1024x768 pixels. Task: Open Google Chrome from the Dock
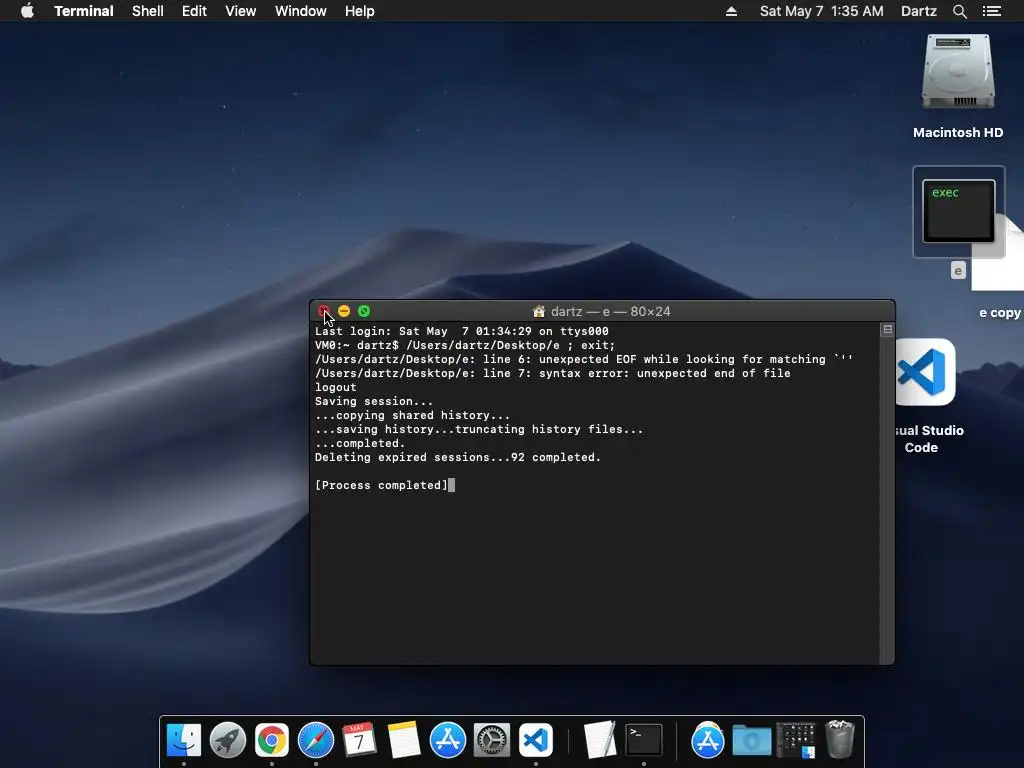point(272,740)
